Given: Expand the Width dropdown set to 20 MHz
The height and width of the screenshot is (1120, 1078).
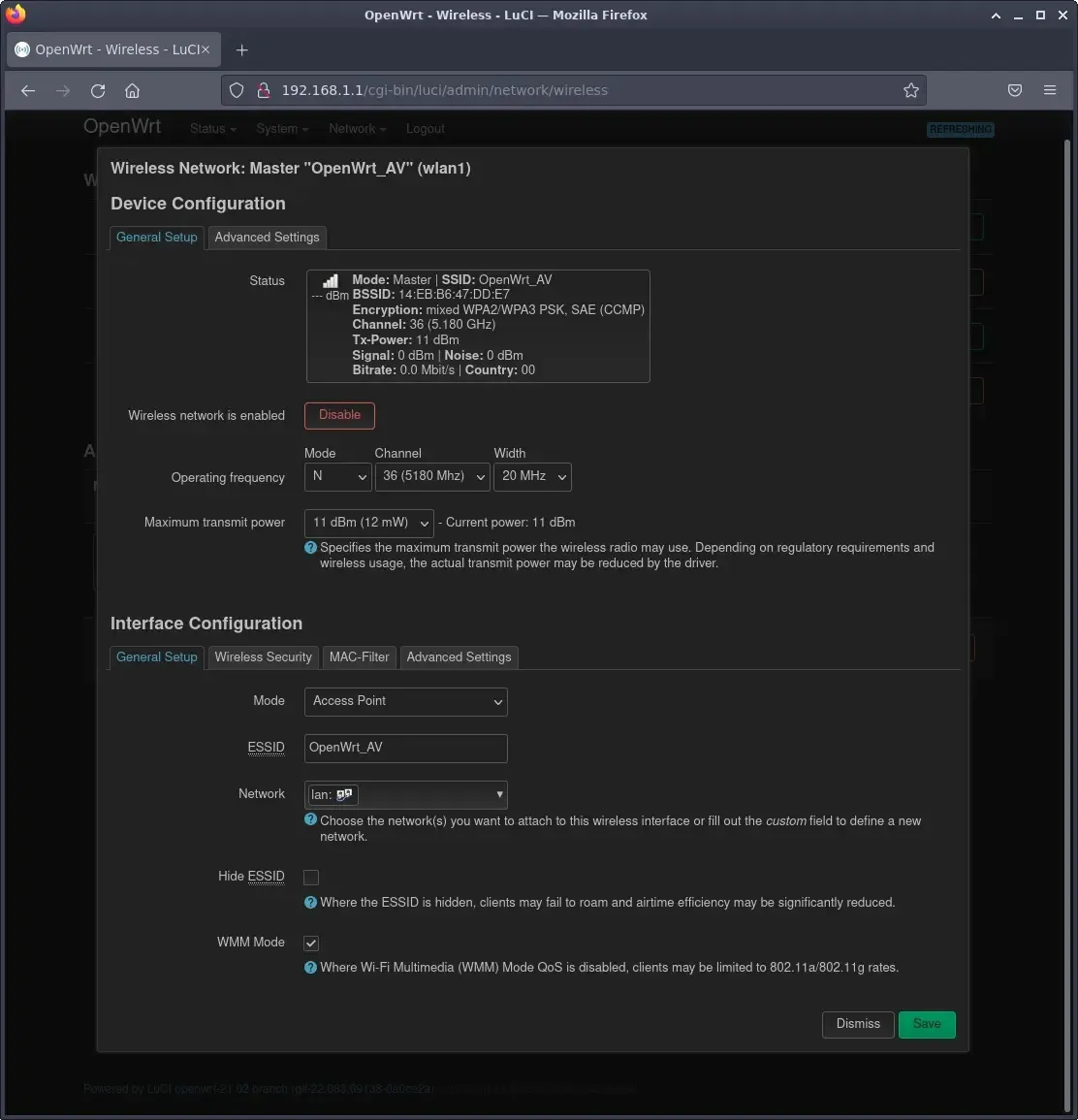Looking at the screenshot, I should point(532,476).
